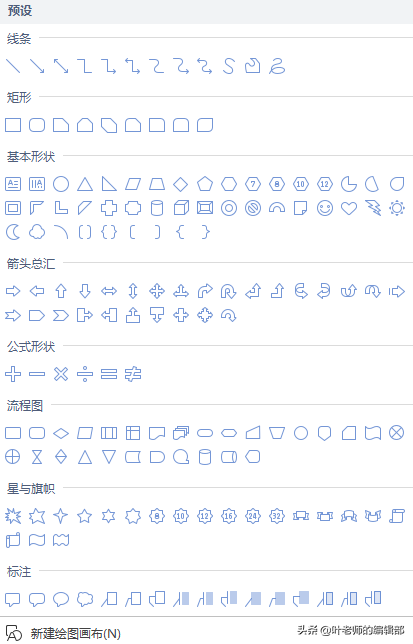The height and width of the screenshot is (644, 413).
Task: Select the four-way arrow shape
Action: point(157,292)
